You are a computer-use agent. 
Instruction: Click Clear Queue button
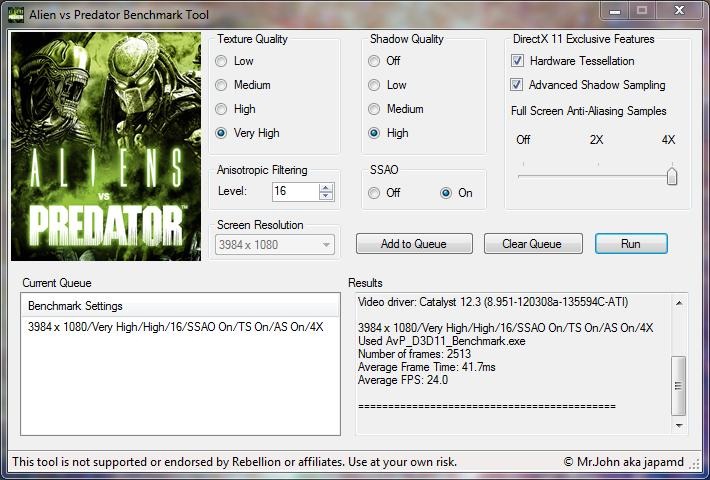(x=531, y=244)
